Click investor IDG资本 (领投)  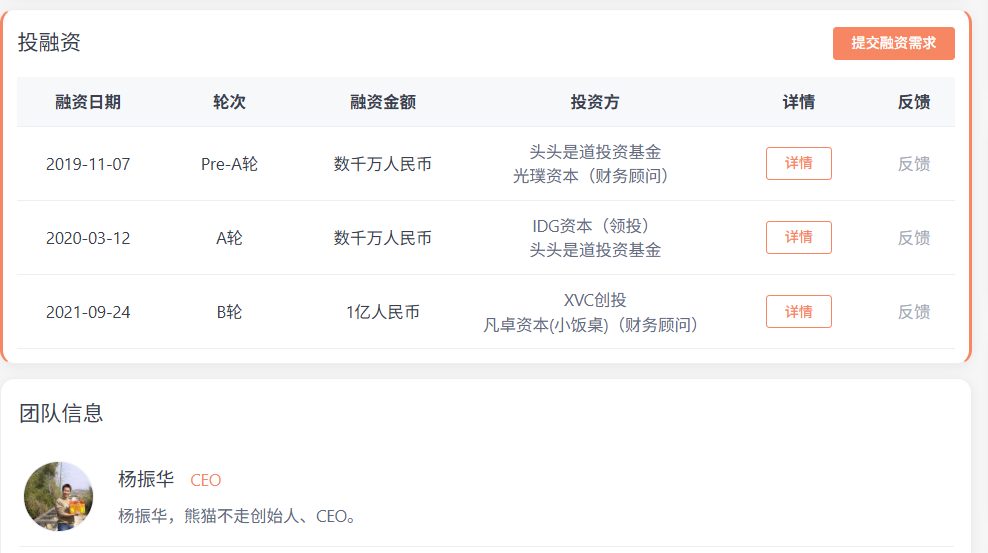[590, 225]
